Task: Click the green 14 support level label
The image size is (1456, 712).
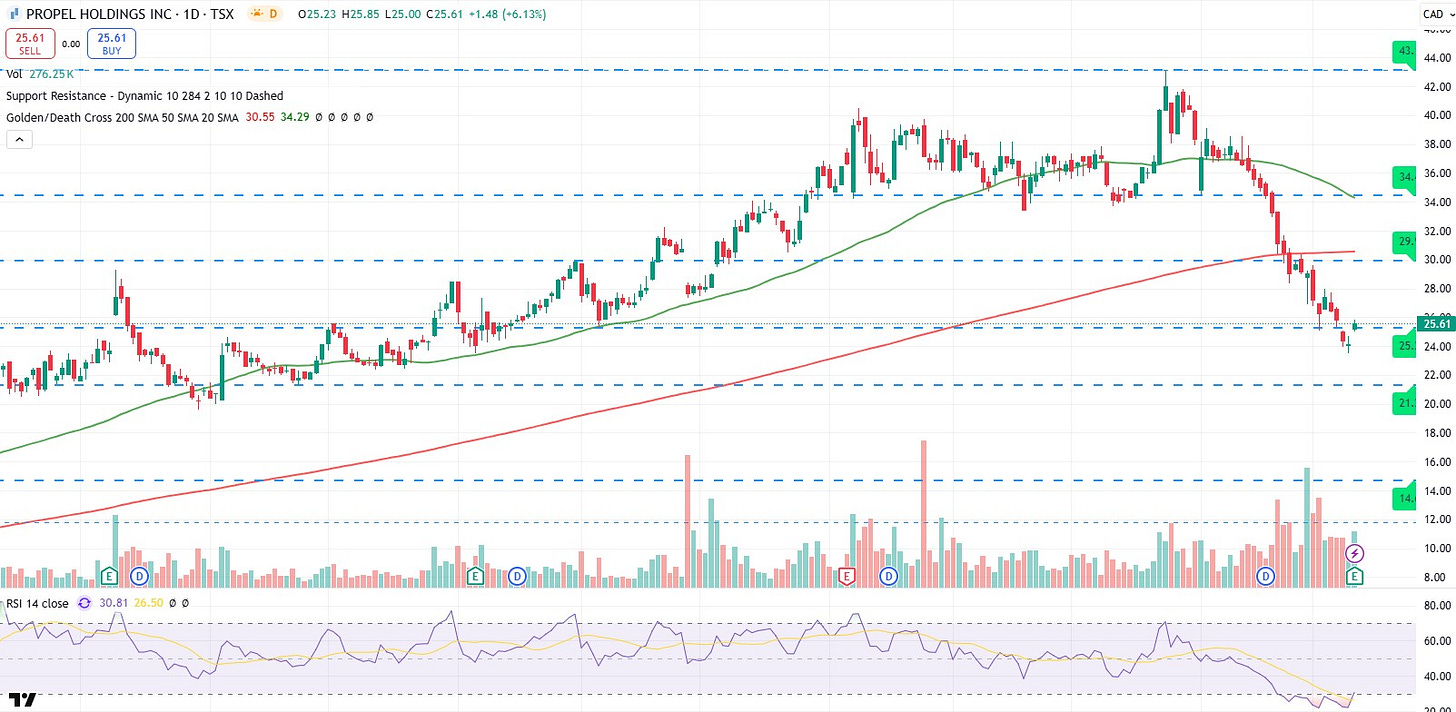Action: coord(1405,497)
